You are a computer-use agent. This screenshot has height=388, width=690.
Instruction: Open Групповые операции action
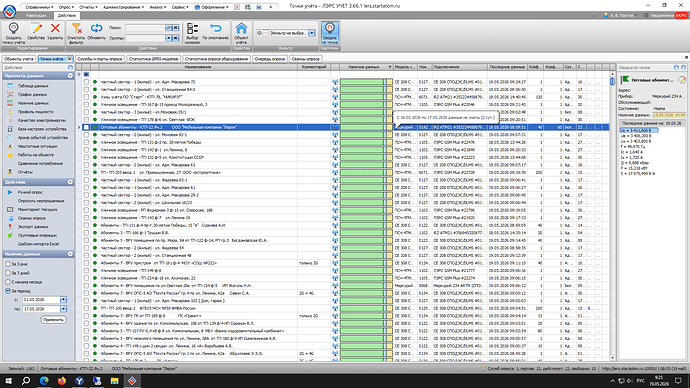37,235
